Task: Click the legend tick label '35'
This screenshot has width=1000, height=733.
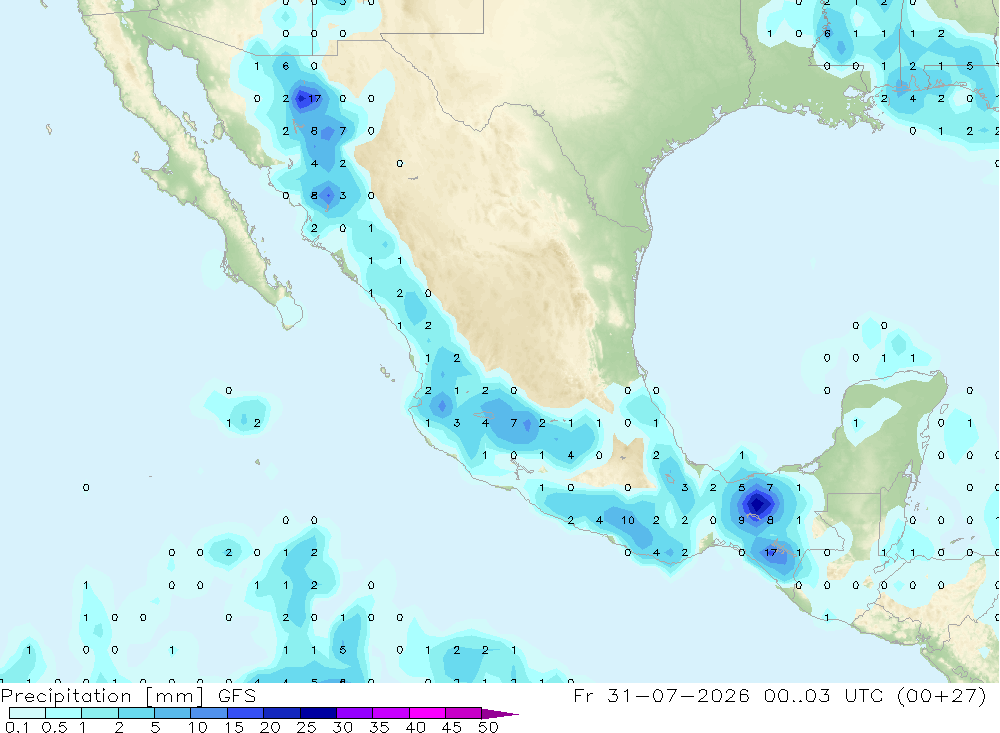Action: point(379,727)
